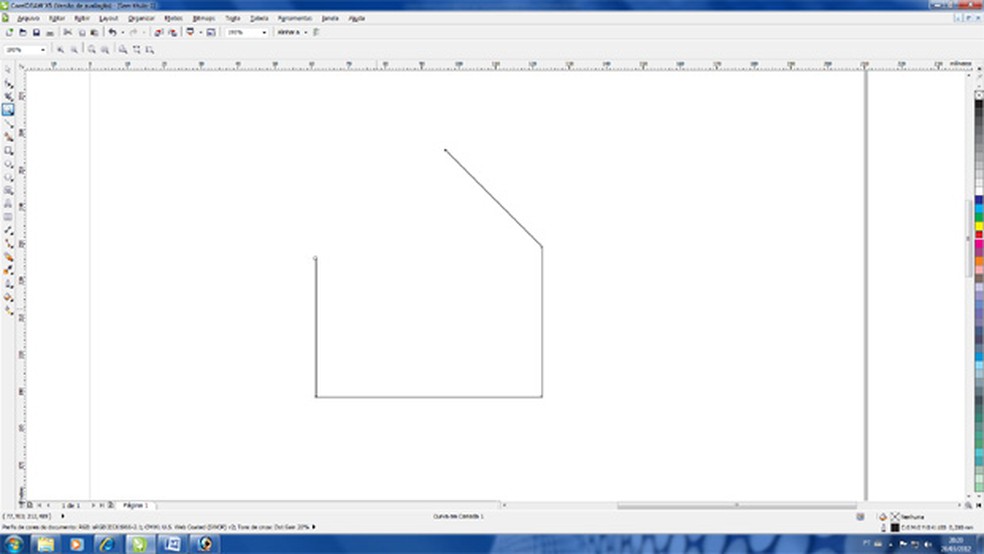Undo last action with the Undo arrow
984x554 pixels.
[112, 32]
